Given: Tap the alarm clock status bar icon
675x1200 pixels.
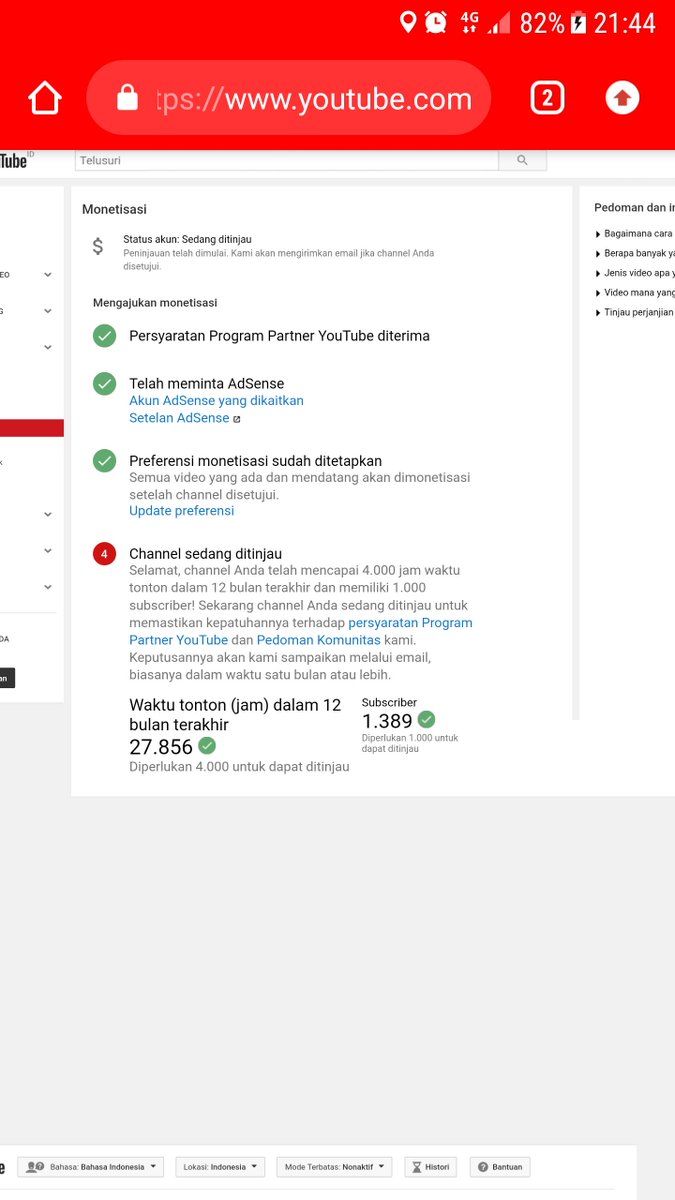Looking at the screenshot, I should click(x=436, y=22).
